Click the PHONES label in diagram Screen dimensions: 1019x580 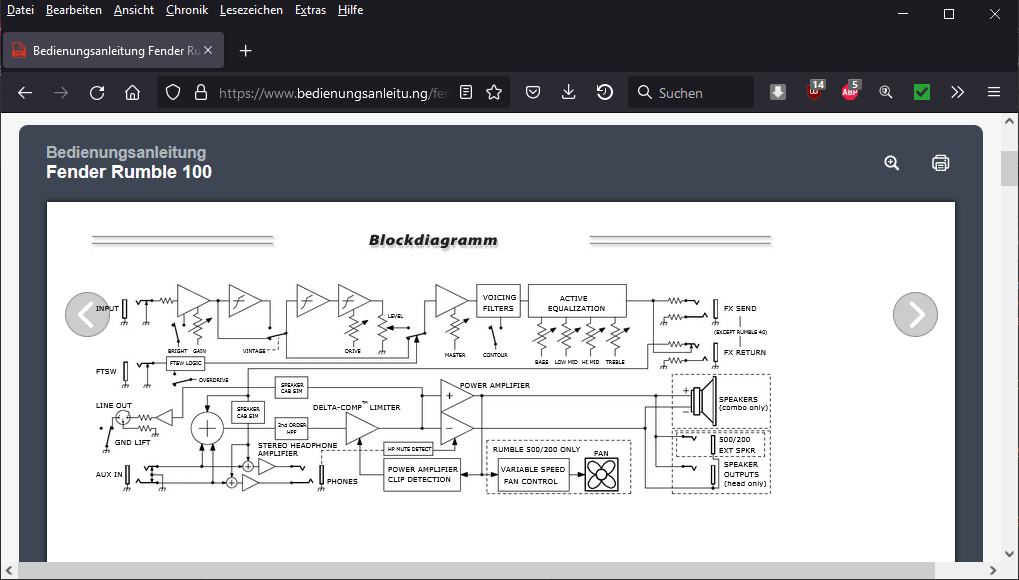pos(342,482)
